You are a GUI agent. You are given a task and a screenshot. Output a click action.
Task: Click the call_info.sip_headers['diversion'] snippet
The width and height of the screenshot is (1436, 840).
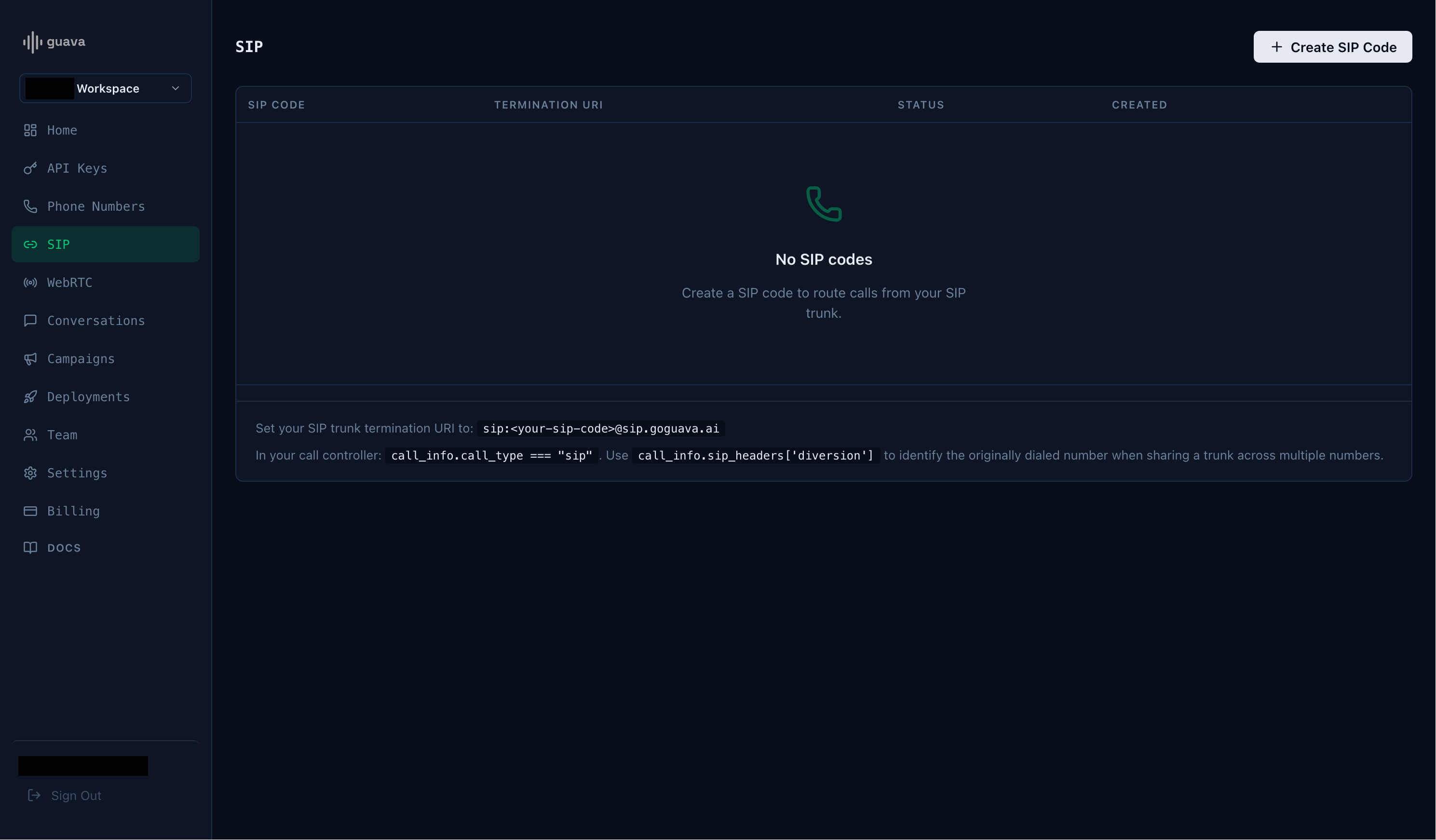[756, 455]
